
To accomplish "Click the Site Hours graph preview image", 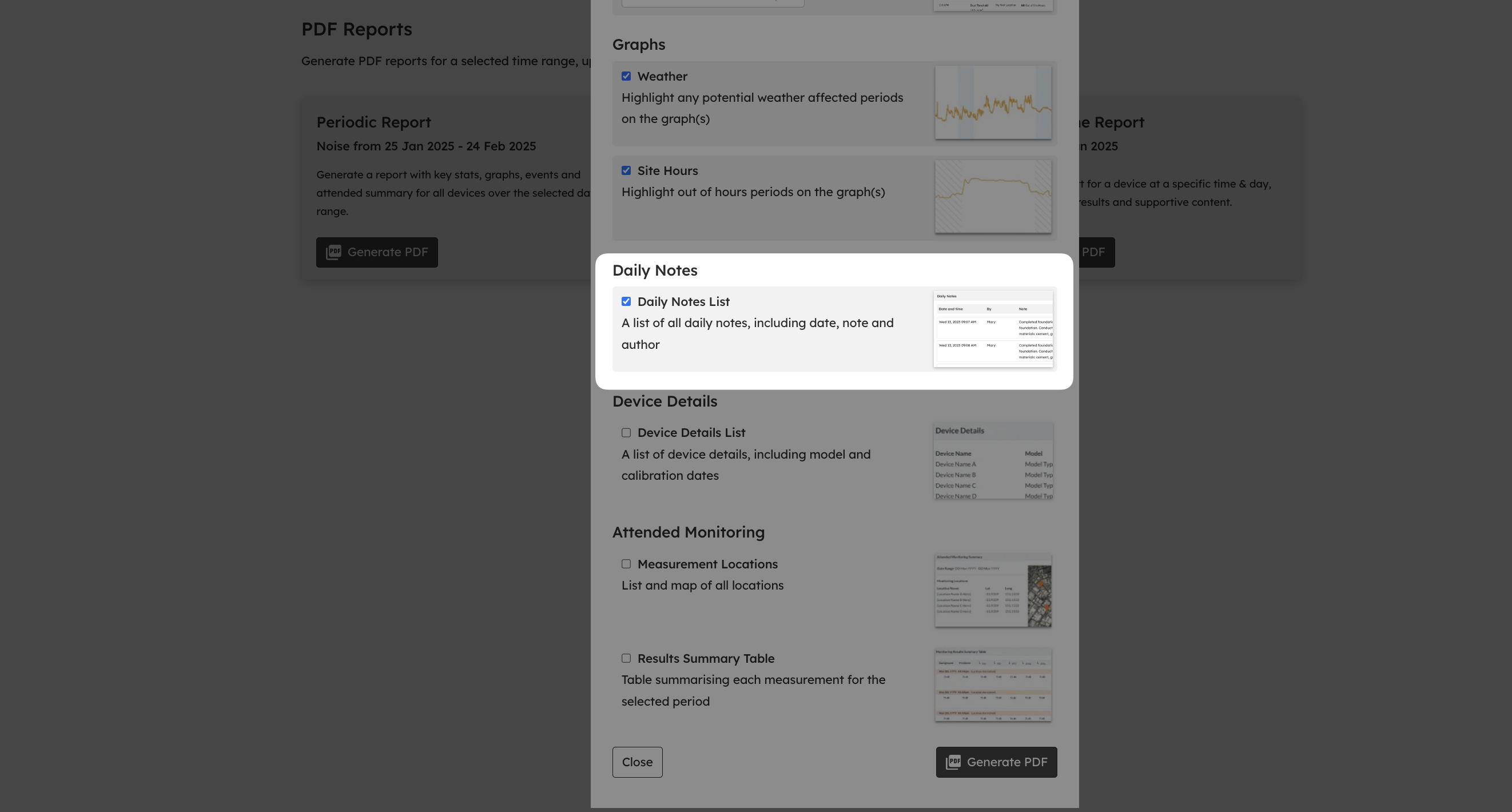I will tap(993, 197).
